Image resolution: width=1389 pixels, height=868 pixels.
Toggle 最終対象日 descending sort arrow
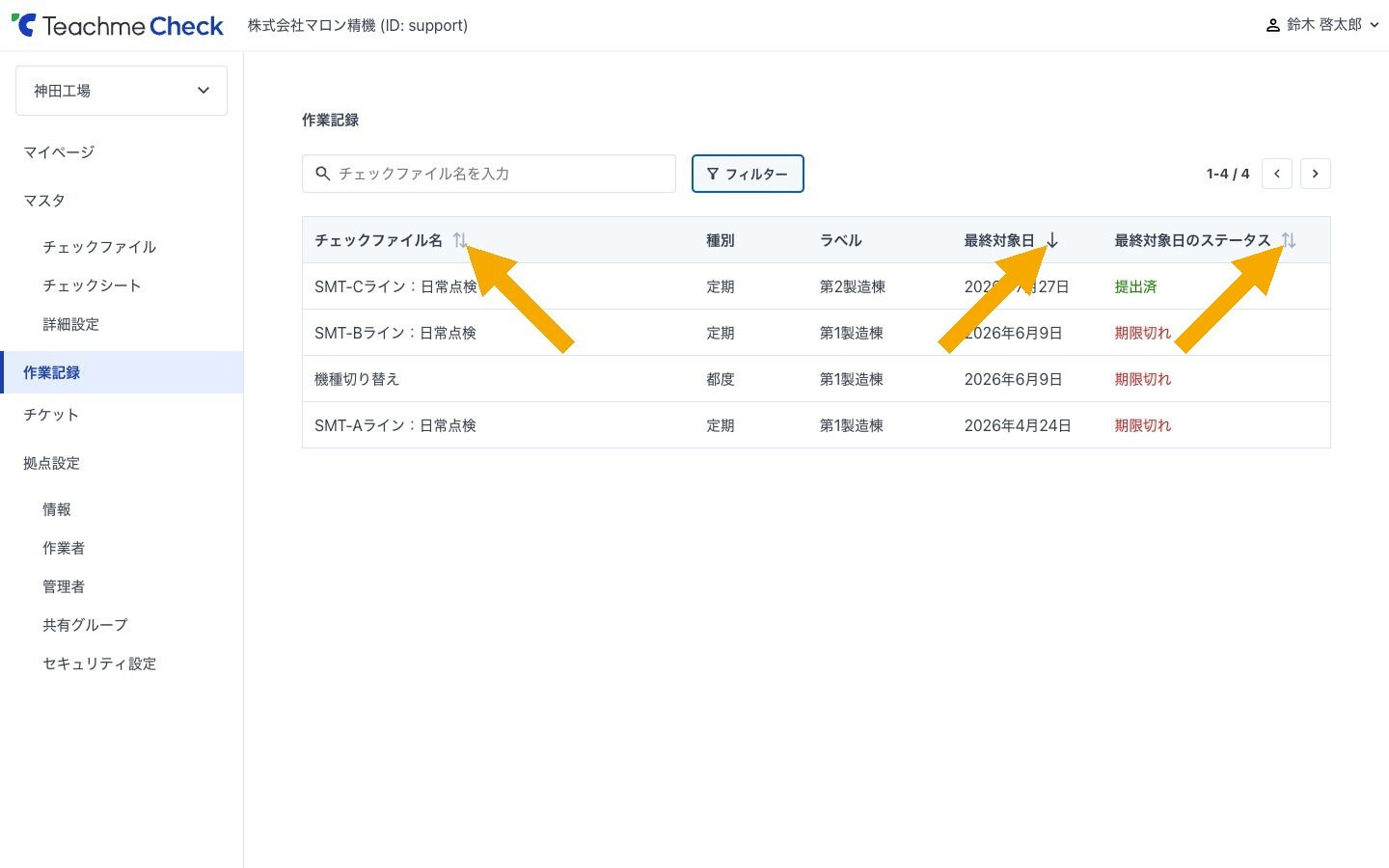tap(1052, 240)
